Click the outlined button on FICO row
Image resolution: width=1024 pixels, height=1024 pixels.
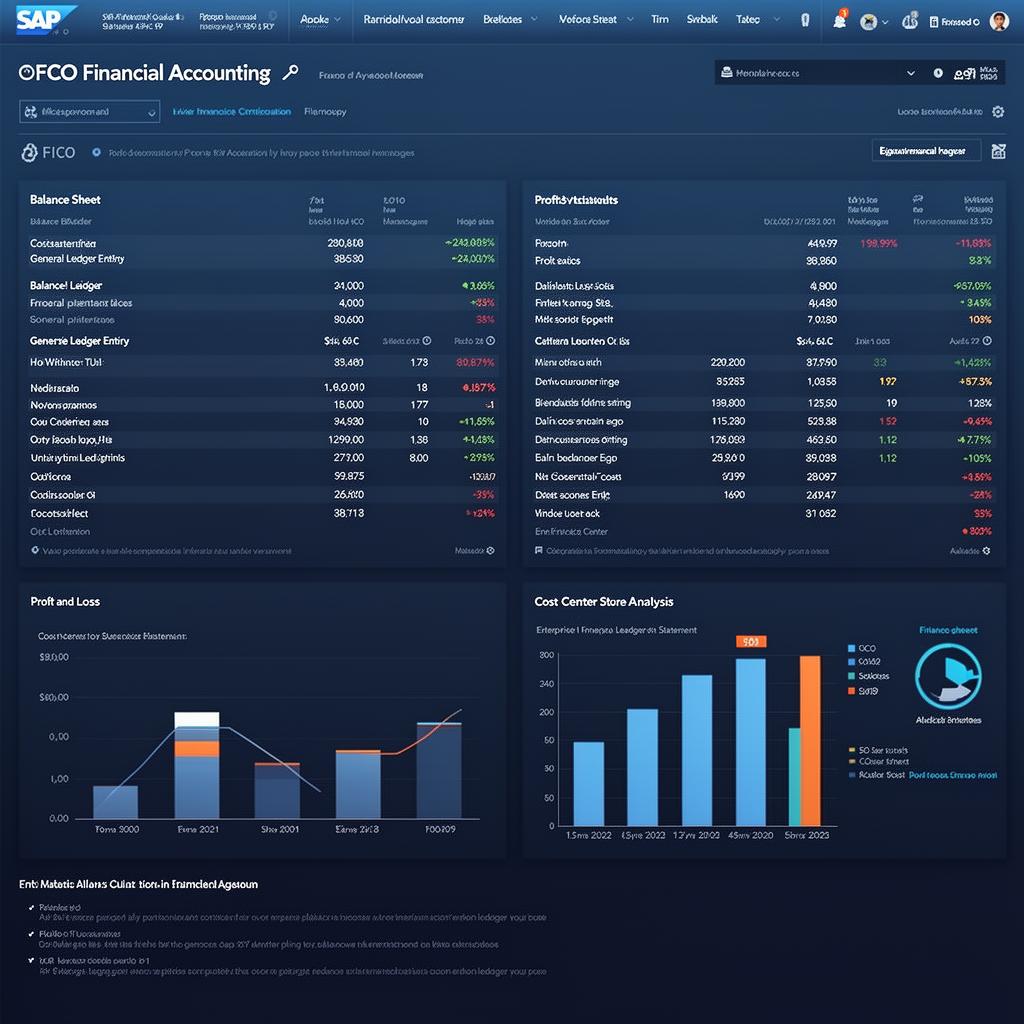point(926,151)
